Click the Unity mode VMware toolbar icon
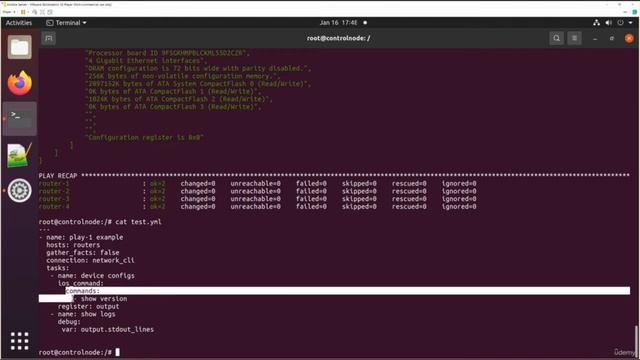This screenshot has height=360, width=640. point(50,12)
